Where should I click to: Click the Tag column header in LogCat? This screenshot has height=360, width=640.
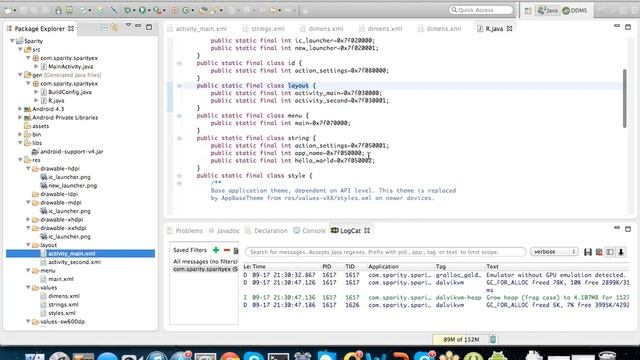coord(440,267)
